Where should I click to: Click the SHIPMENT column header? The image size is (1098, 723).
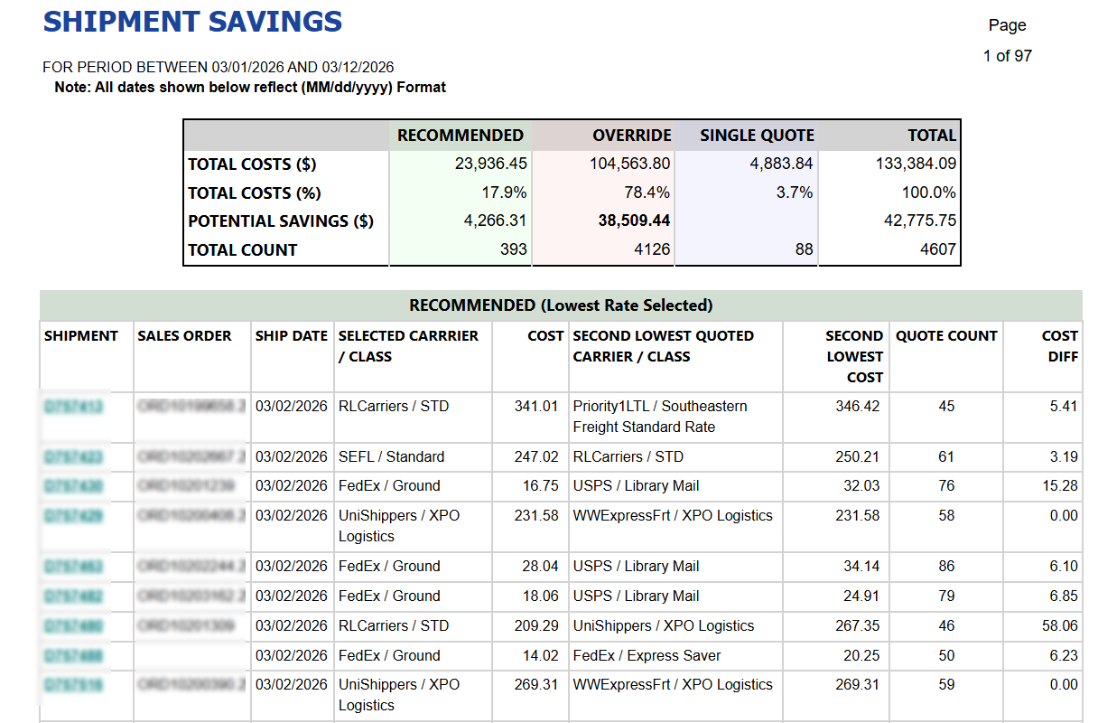coord(81,336)
